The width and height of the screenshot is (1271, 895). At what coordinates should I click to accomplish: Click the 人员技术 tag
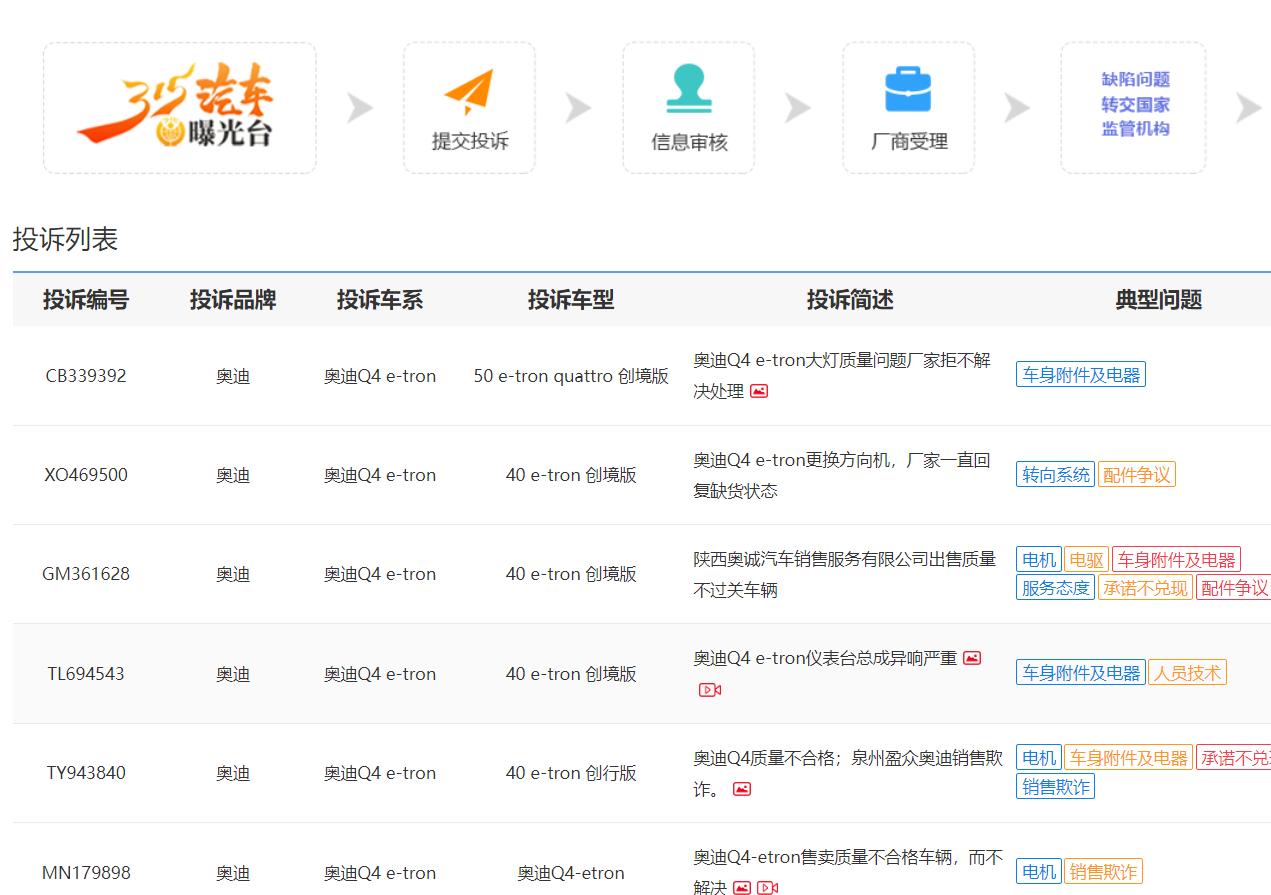[1187, 673]
